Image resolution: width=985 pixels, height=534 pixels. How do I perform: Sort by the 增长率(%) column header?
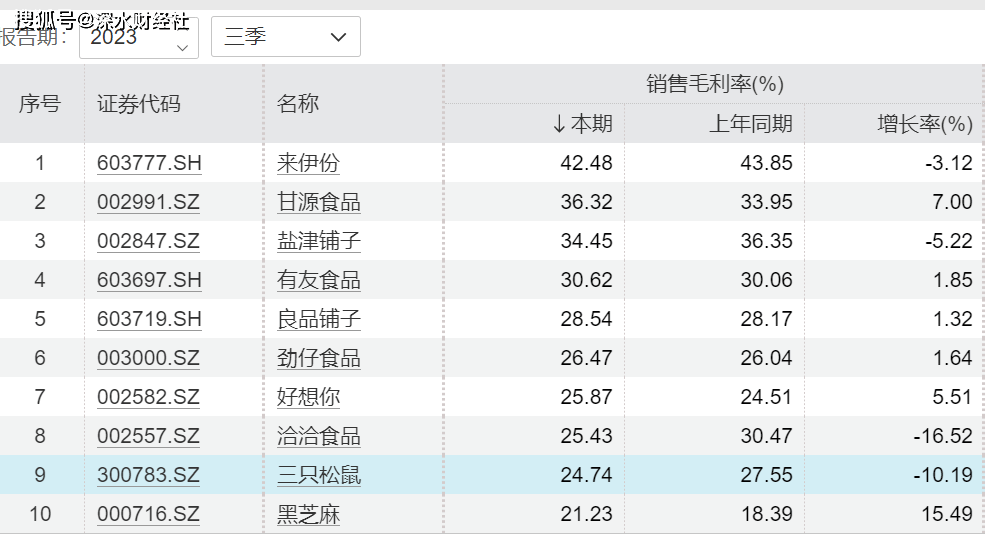925,124
